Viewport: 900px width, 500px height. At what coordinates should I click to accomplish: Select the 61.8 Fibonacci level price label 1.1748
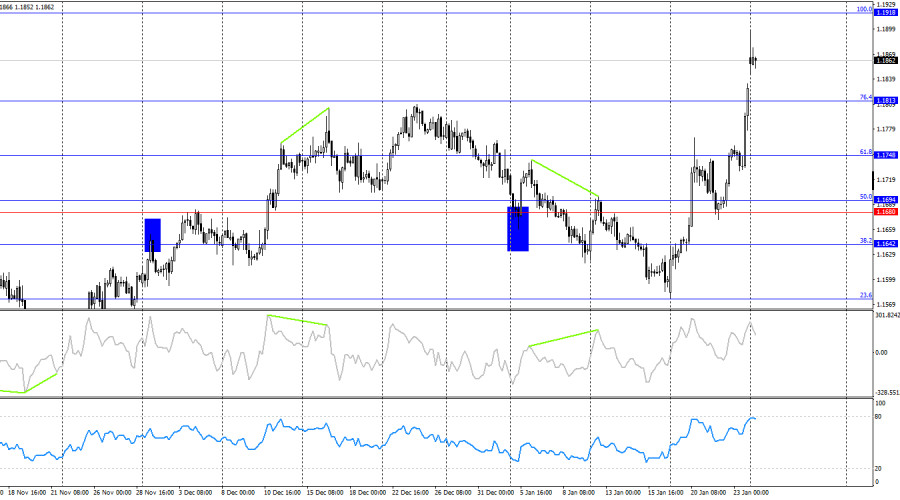click(885, 155)
